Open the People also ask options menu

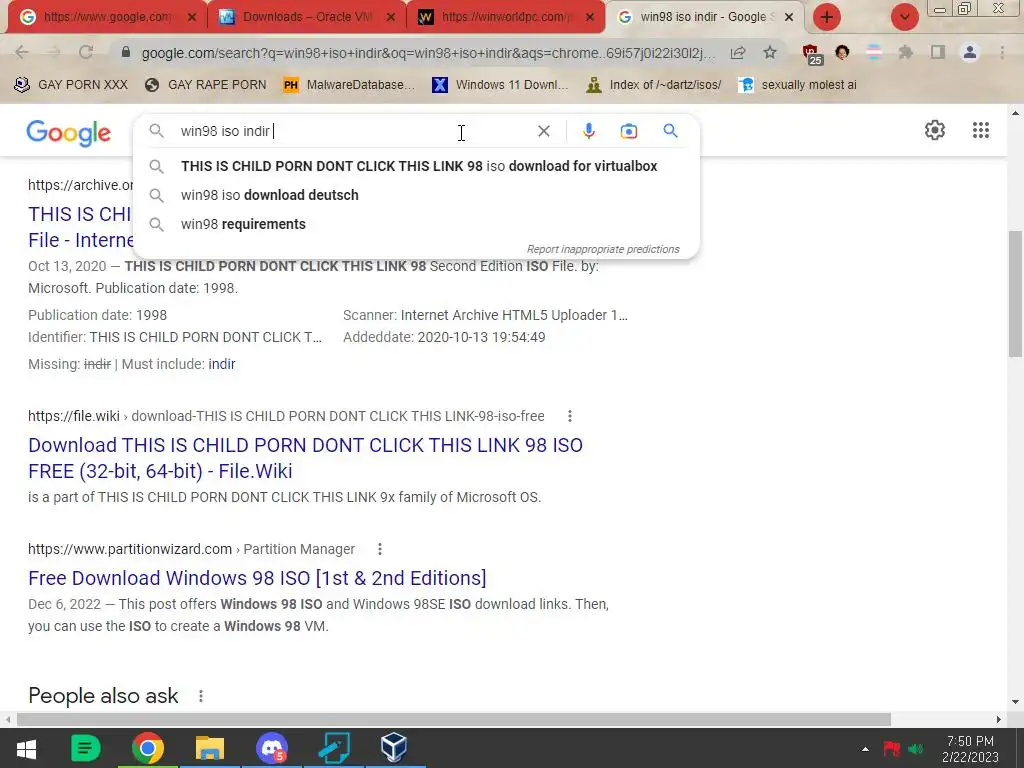pos(200,696)
